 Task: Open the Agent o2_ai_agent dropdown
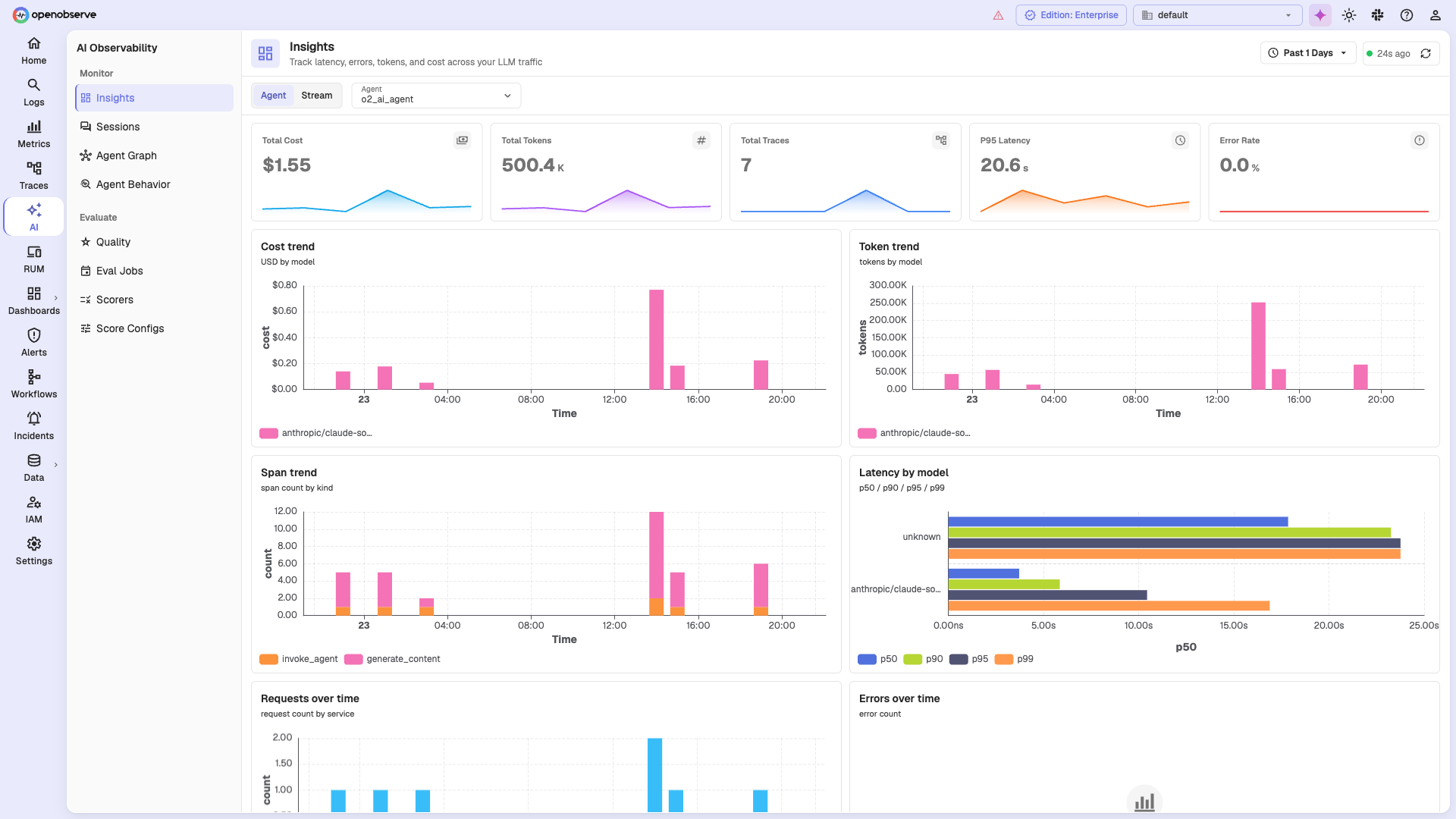click(x=436, y=96)
